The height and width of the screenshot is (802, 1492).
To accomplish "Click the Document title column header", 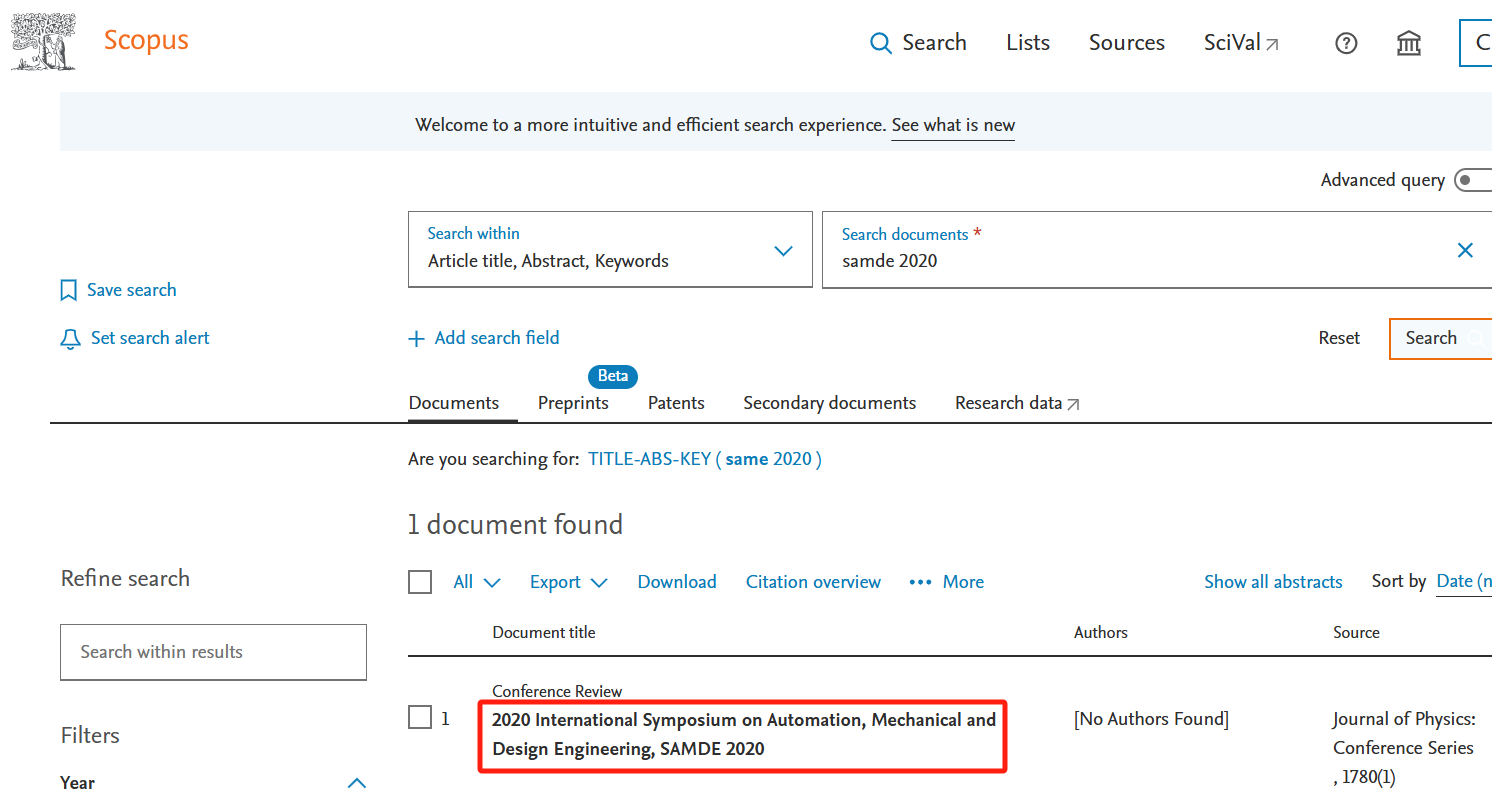I will (x=544, y=633).
